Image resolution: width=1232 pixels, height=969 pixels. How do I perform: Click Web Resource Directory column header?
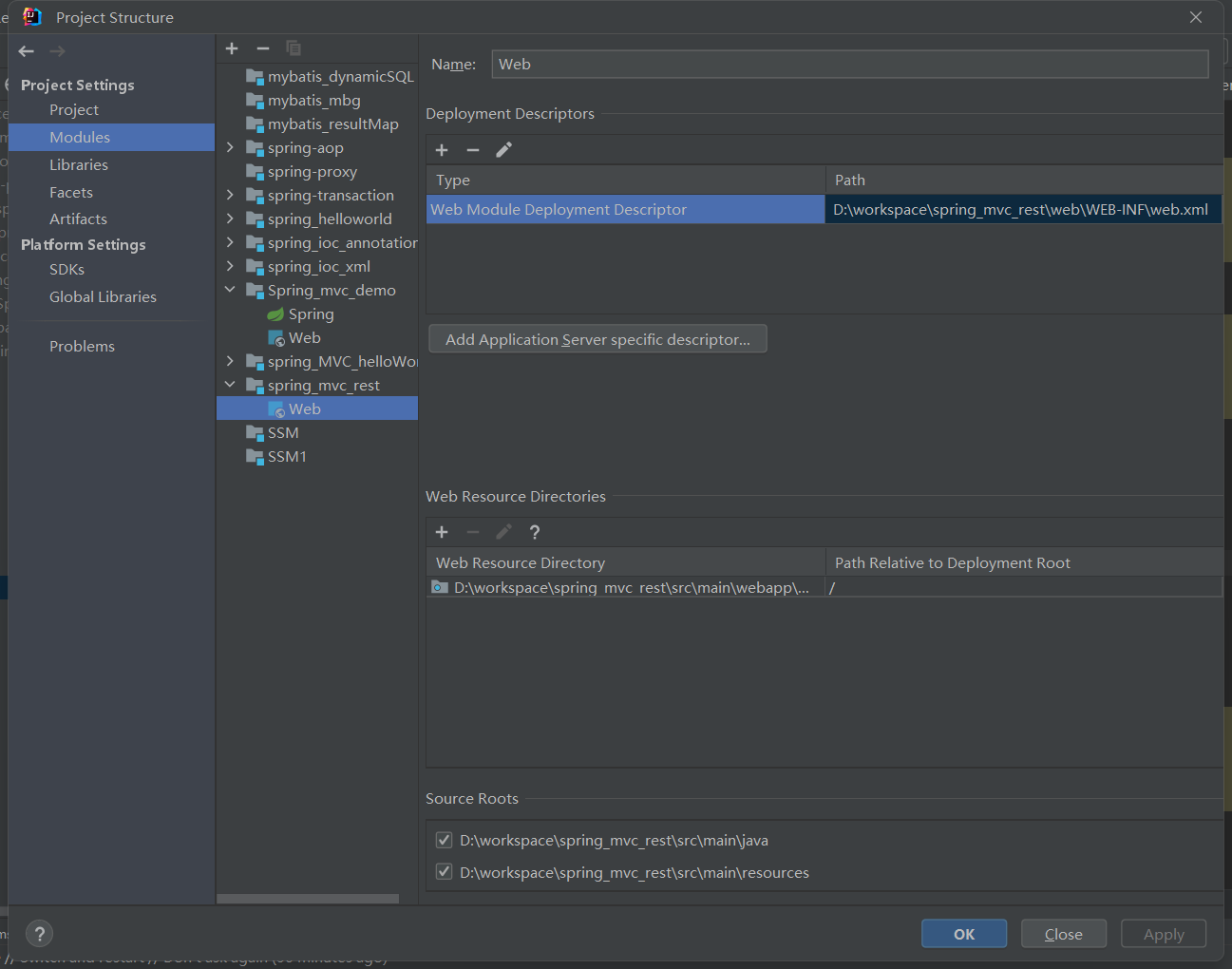[626, 562]
